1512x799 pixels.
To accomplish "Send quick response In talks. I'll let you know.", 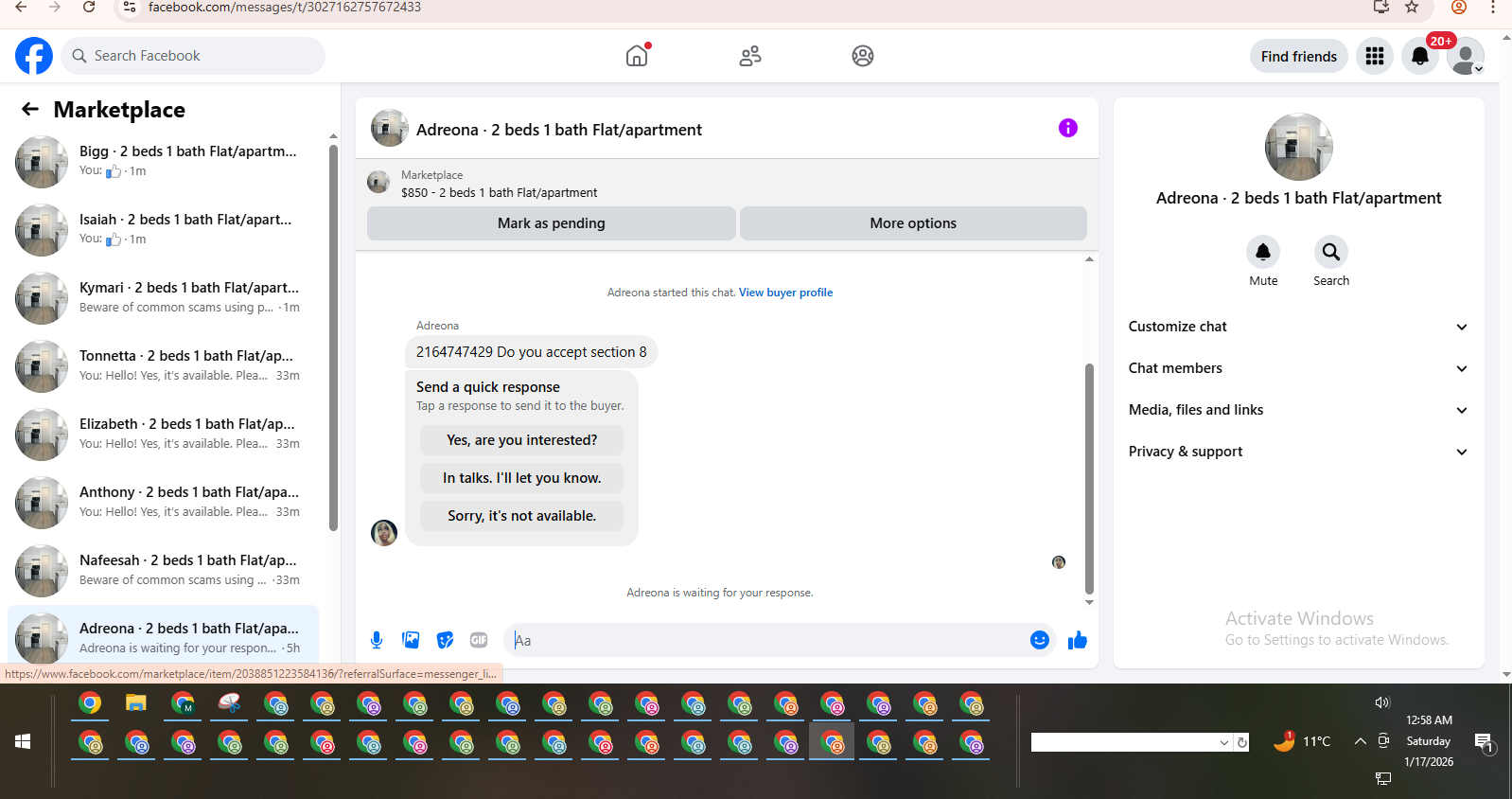I will 522,478.
